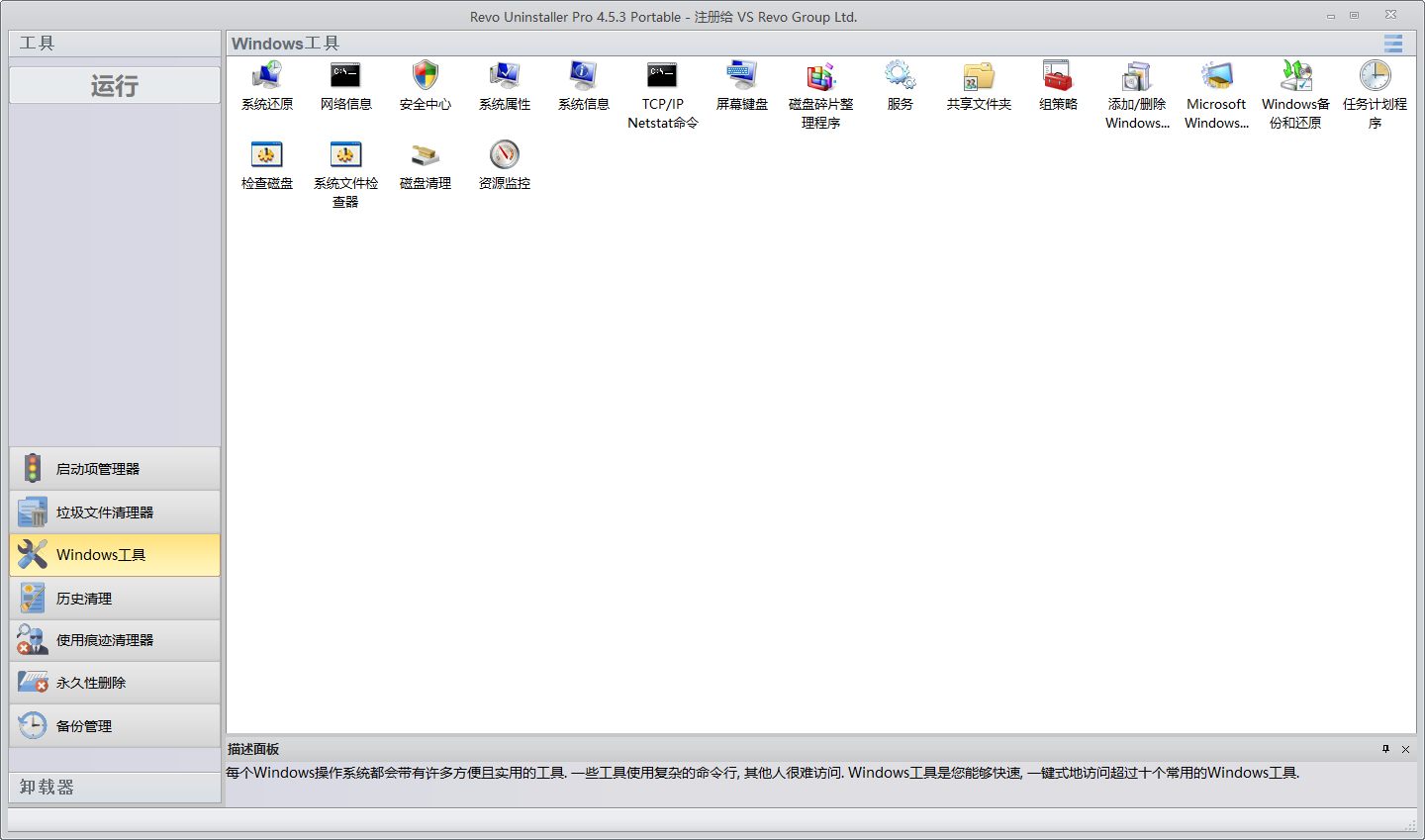1425x840 pixels.
Task: Open the Microsoft Windows tool icon
Action: pyautogui.click(x=1216, y=76)
